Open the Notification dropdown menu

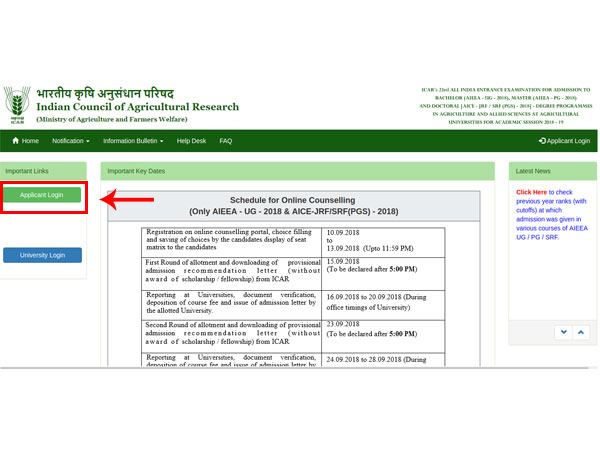click(x=71, y=141)
